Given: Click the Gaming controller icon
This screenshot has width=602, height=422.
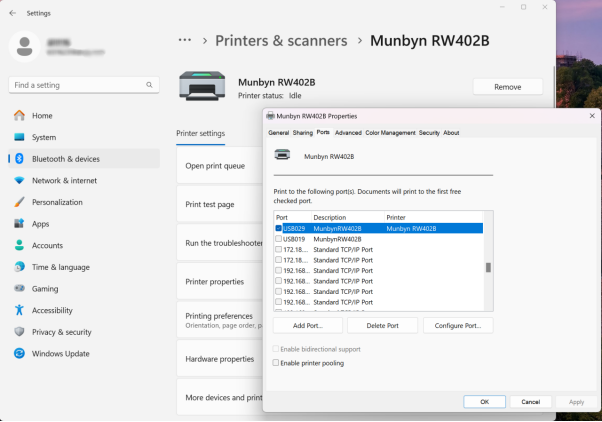Looking at the screenshot, I should 19,288.
